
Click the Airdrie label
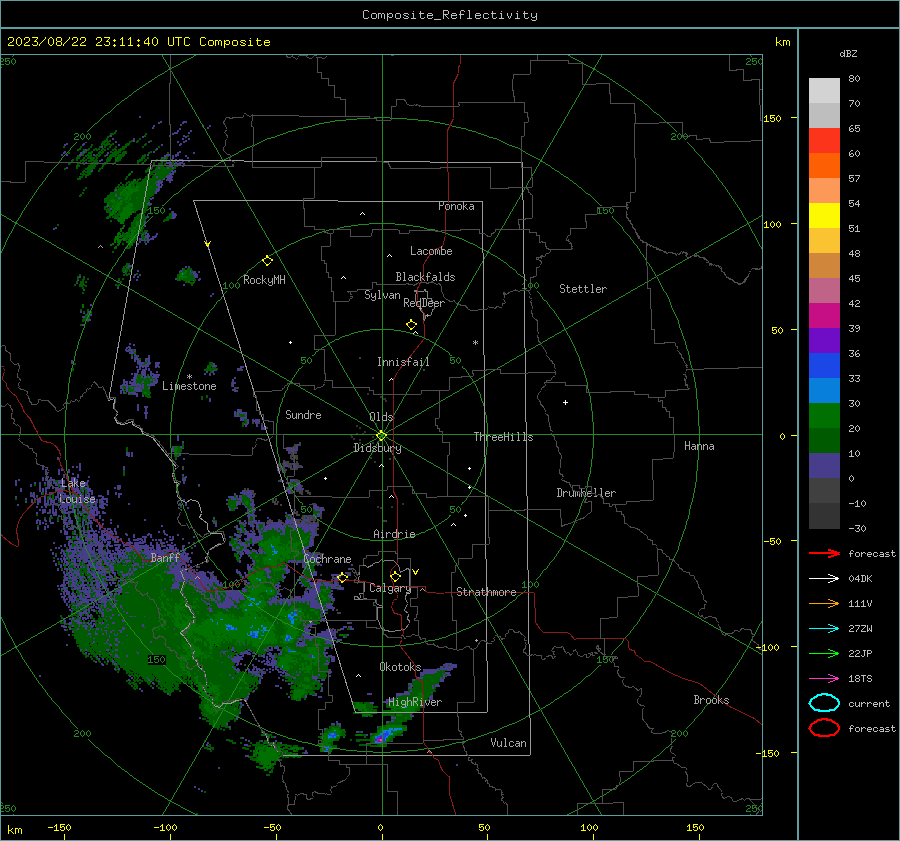click(394, 534)
